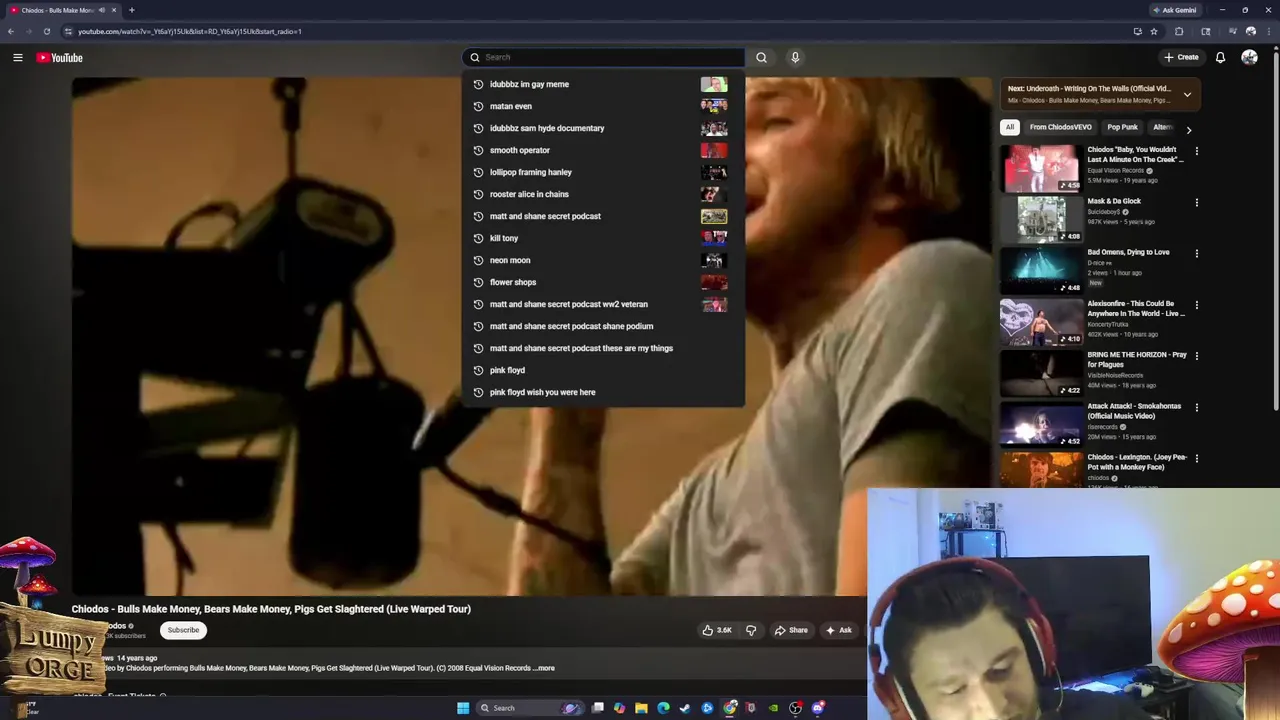Go to YouTube home via the logo

[60, 57]
